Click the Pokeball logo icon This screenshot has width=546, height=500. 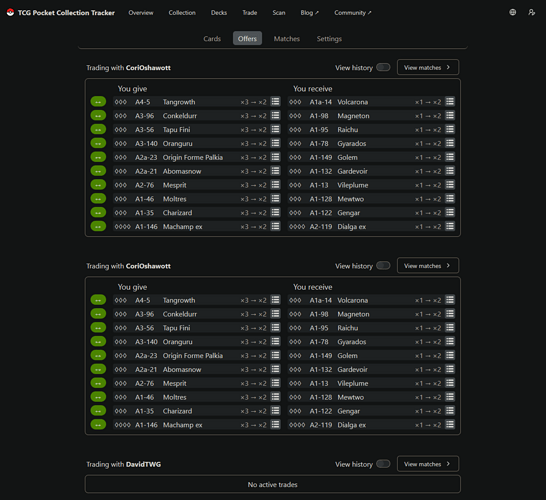[x=10, y=13]
